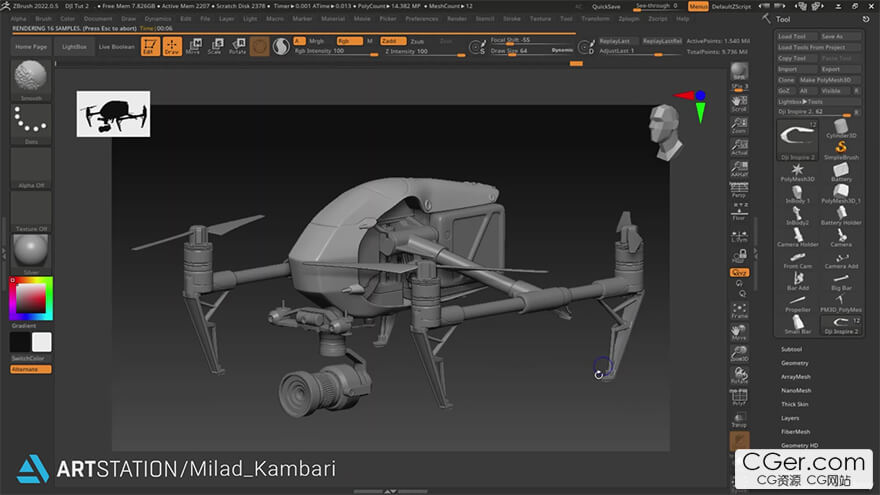Toggle the Zadd sculpt mode
Viewport: 880px width, 495px height.
coord(393,41)
